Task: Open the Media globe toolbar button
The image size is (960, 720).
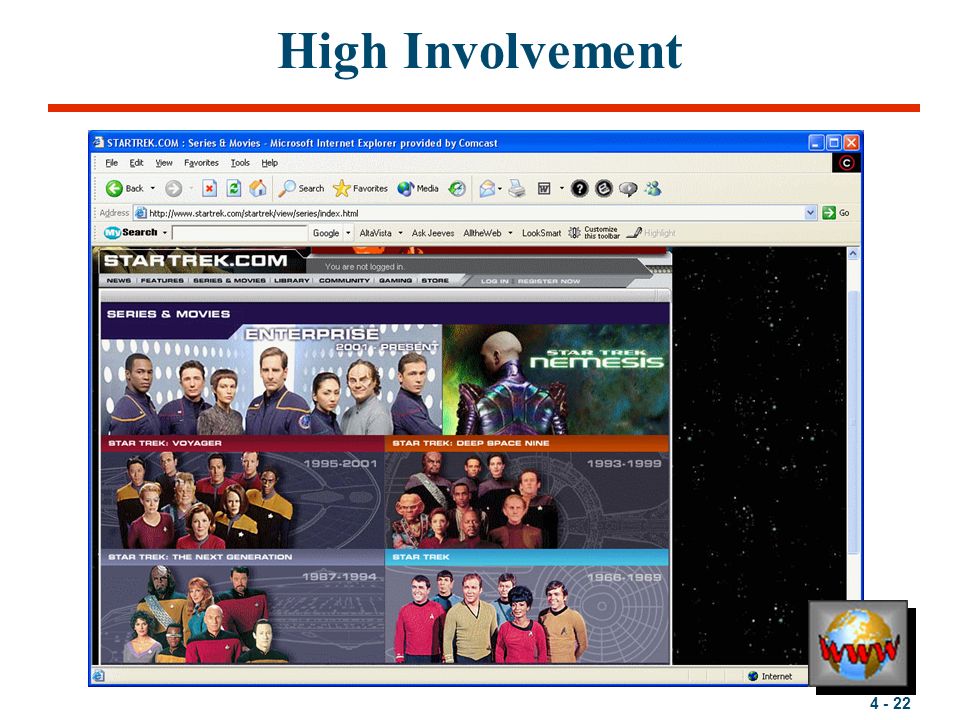Action: pyautogui.click(x=418, y=189)
